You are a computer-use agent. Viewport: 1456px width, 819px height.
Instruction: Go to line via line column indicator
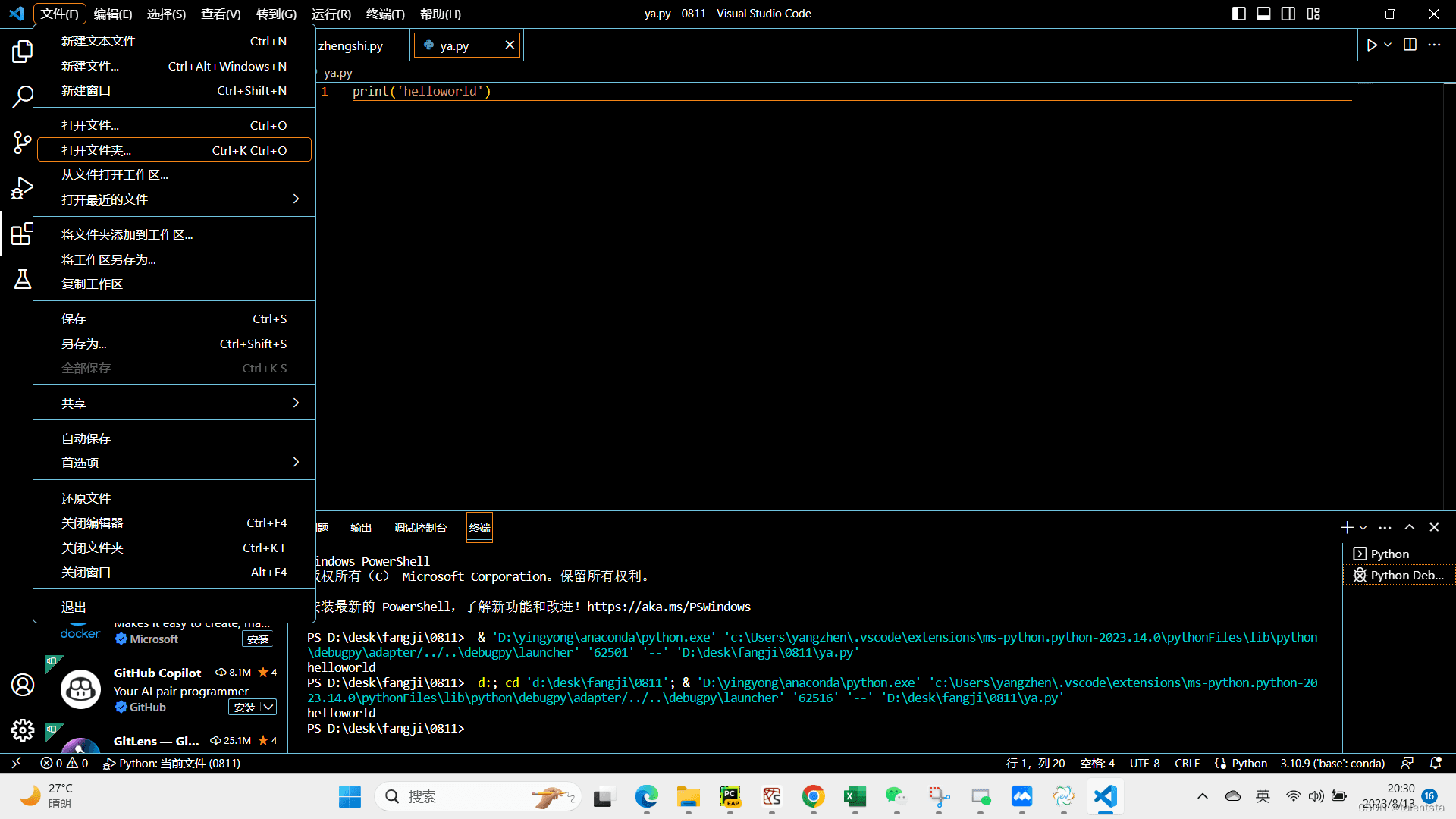click(x=1035, y=763)
